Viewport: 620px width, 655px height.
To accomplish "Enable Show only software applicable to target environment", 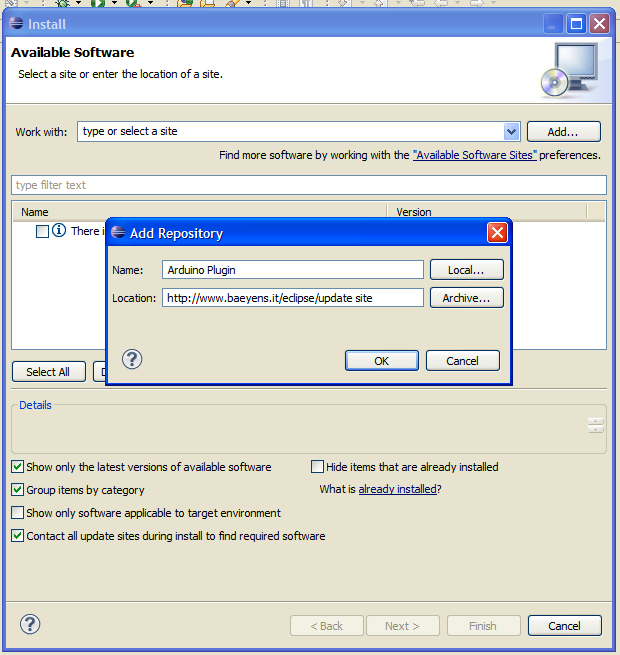I will pos(18,513).
